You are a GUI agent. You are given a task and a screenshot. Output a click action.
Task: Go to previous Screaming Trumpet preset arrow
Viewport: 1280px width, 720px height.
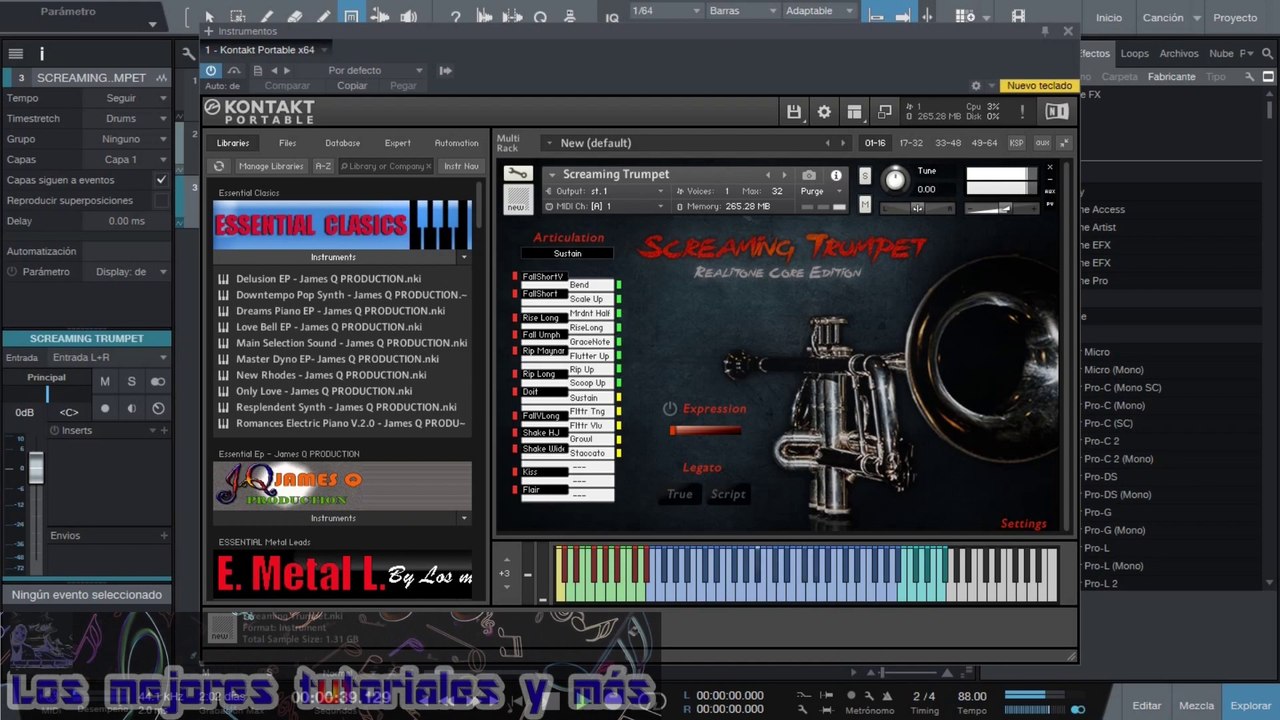(768, 175)
